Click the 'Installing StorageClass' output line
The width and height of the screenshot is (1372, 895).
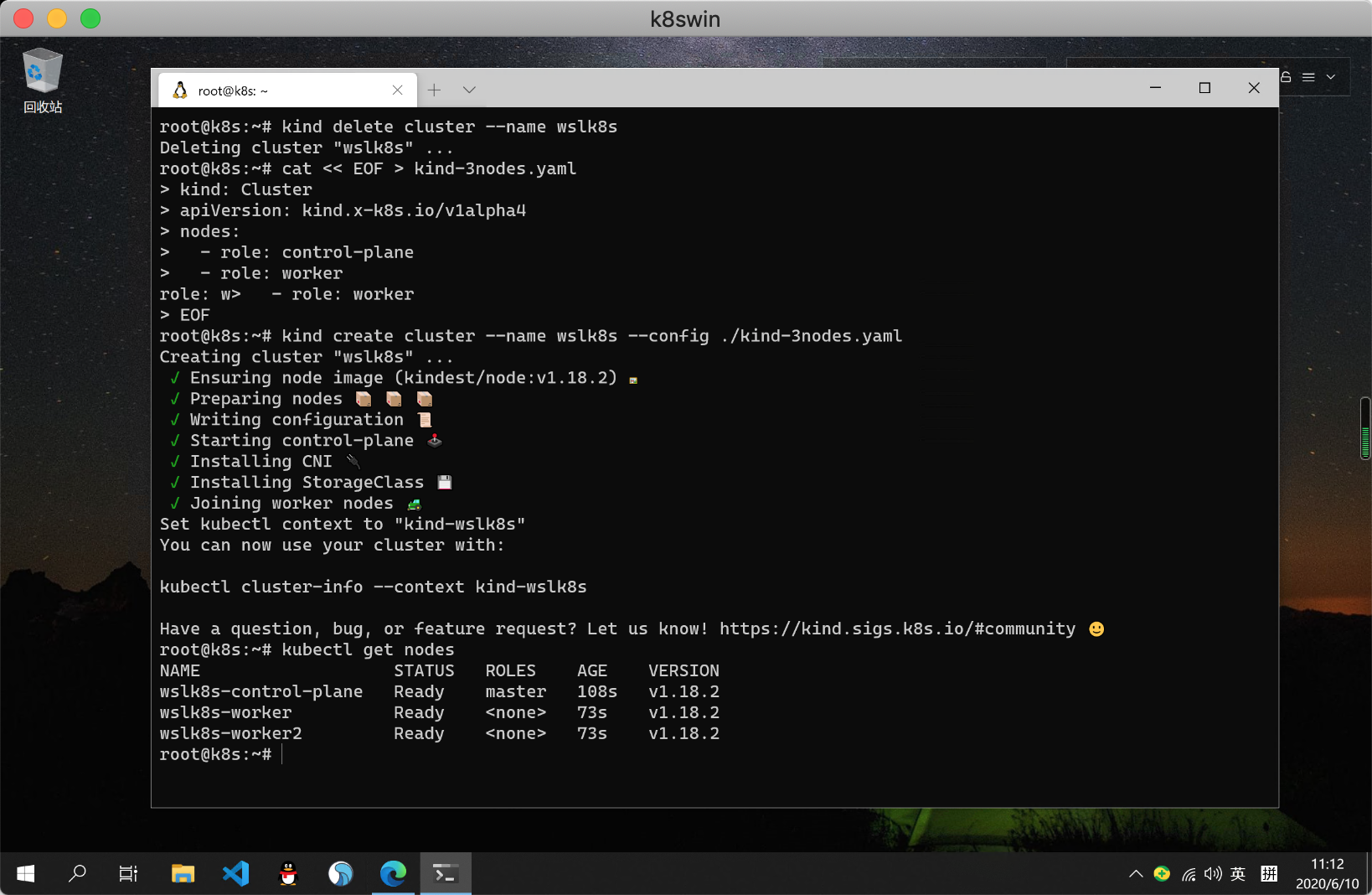[311, 482]
